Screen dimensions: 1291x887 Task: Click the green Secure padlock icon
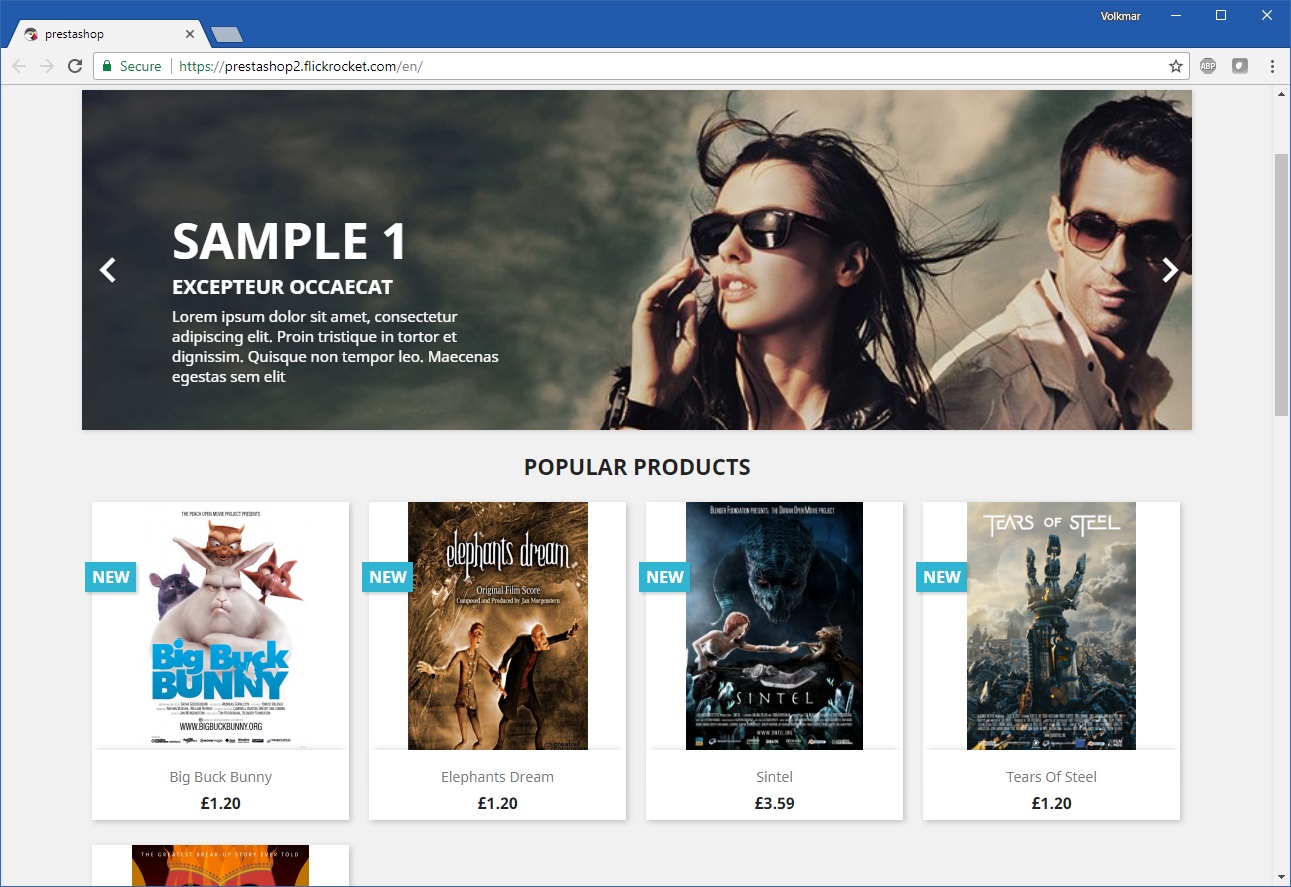point(106,66)
